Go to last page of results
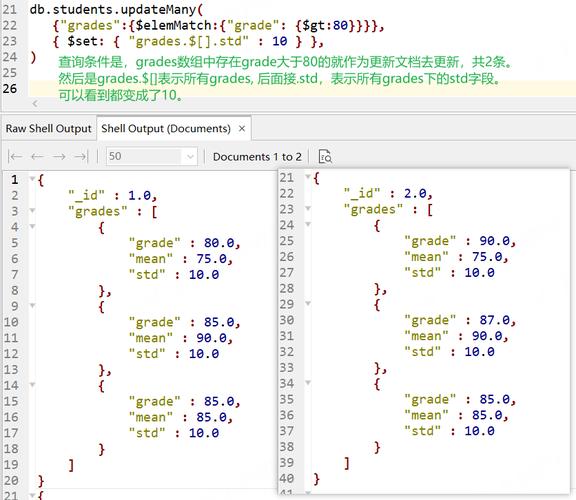 coord(81,157)
